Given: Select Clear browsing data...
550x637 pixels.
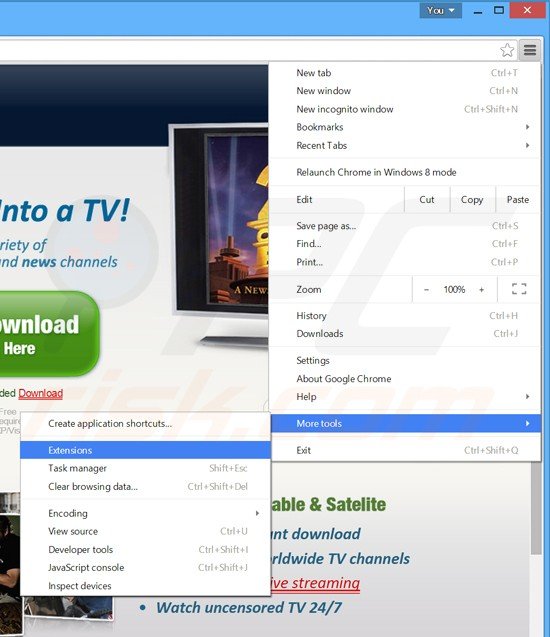Looking at the screenshot, I should tap(145, 486).
